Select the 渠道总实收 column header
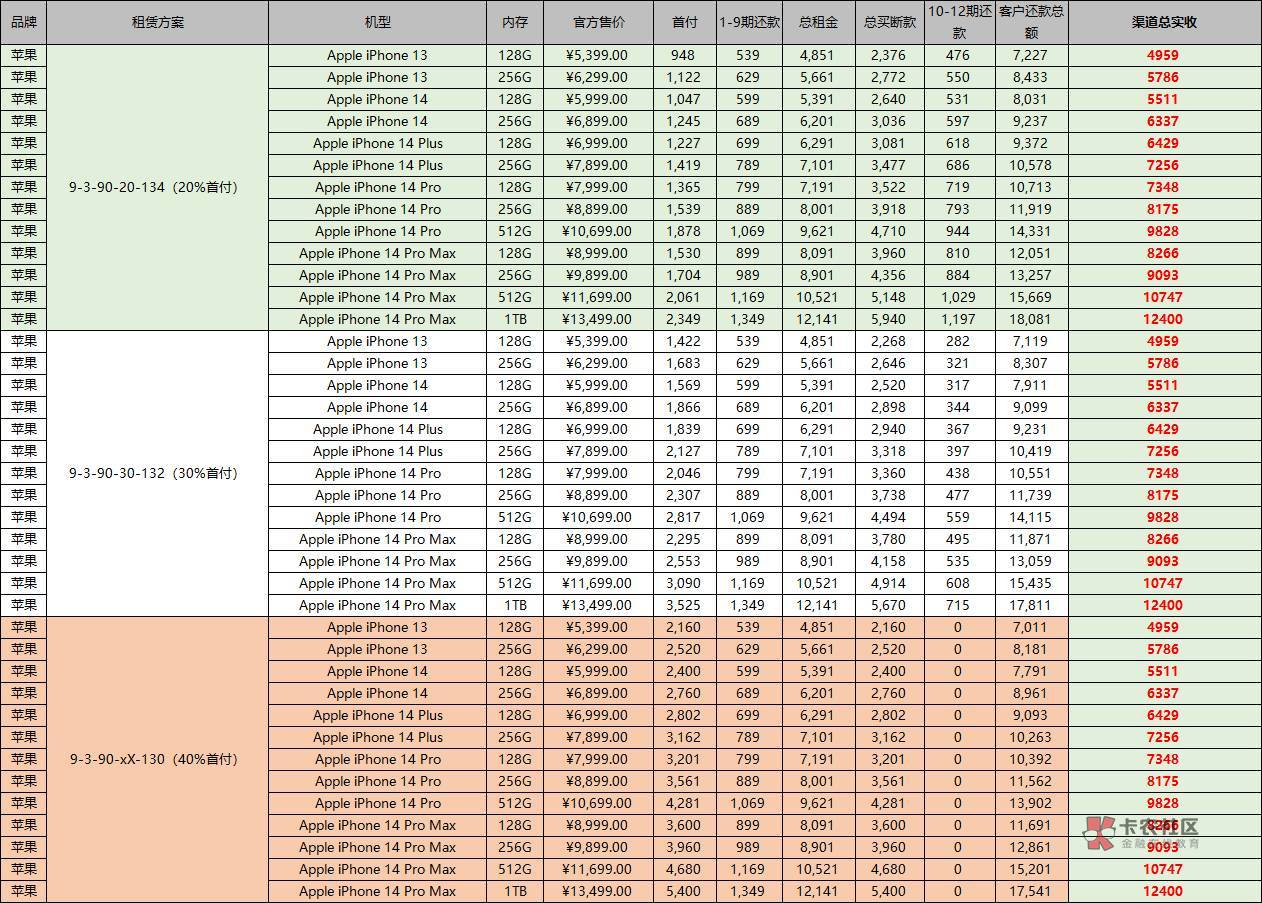 click(1164, 22)
